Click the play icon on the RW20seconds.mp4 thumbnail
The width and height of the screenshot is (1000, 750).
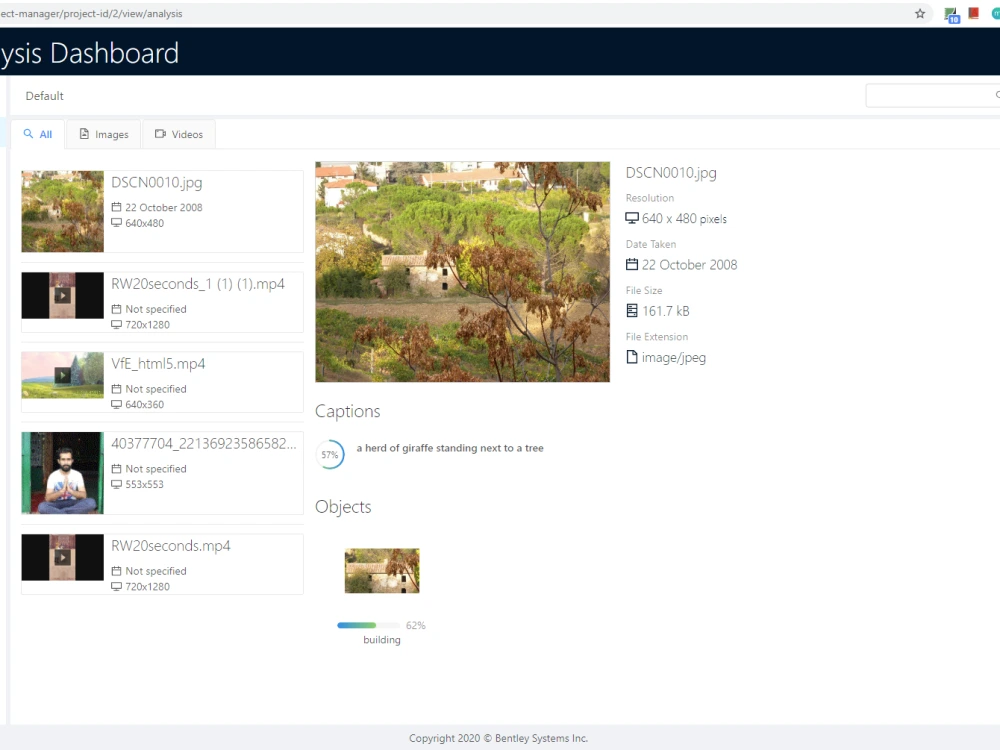click(x=62, y=557)
